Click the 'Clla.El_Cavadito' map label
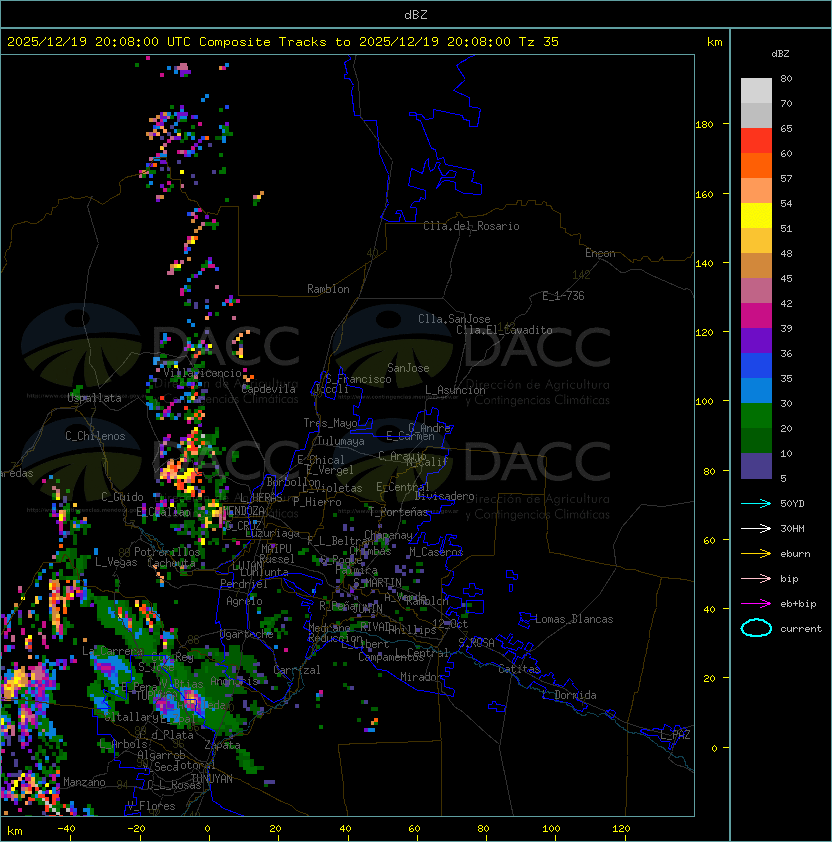Screen dimensions: 832x842 [x=504, y=330]
